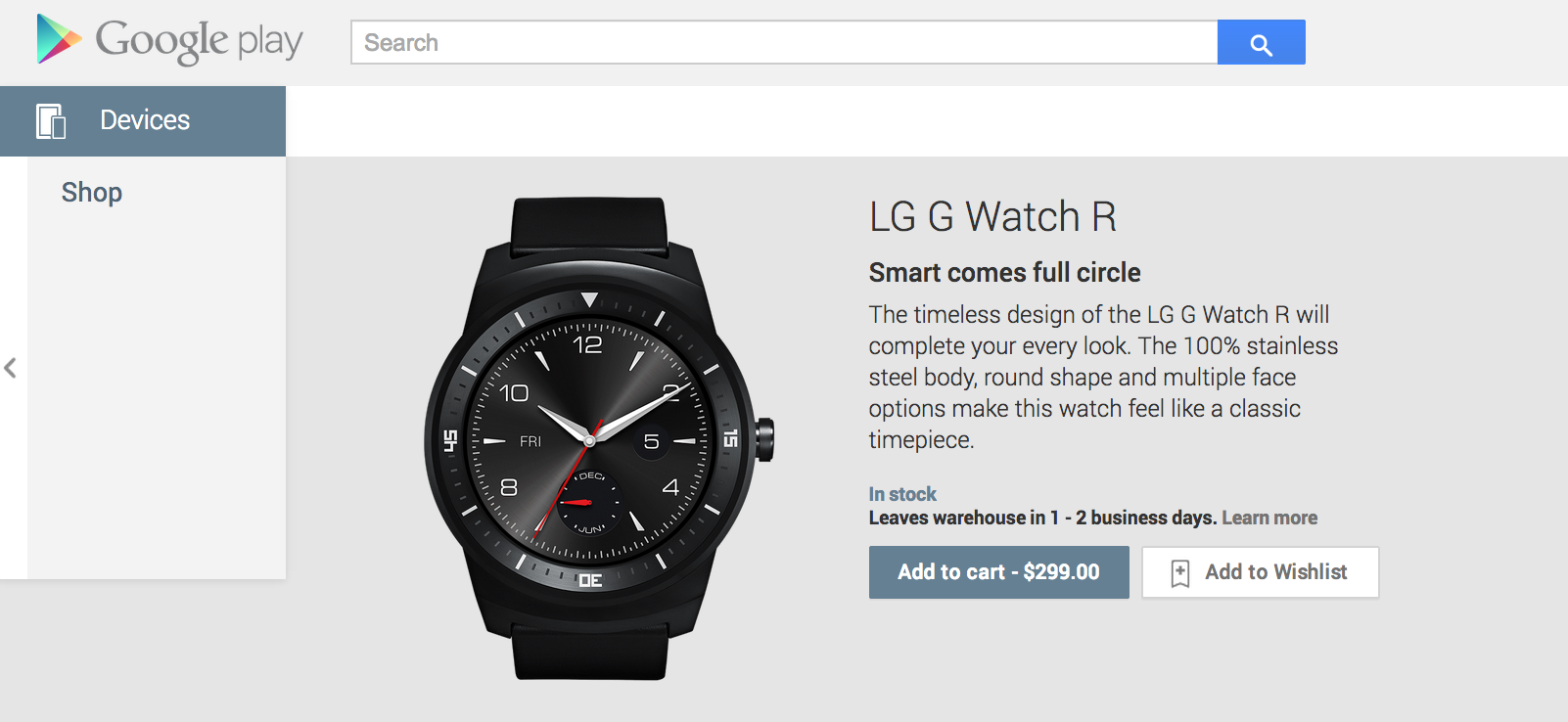The width and height of the screenshot is (1568, 722).
Task: Click the Leaves warehouse shipping notice text
Action: pyautogui.click(x=1042, y=518)
